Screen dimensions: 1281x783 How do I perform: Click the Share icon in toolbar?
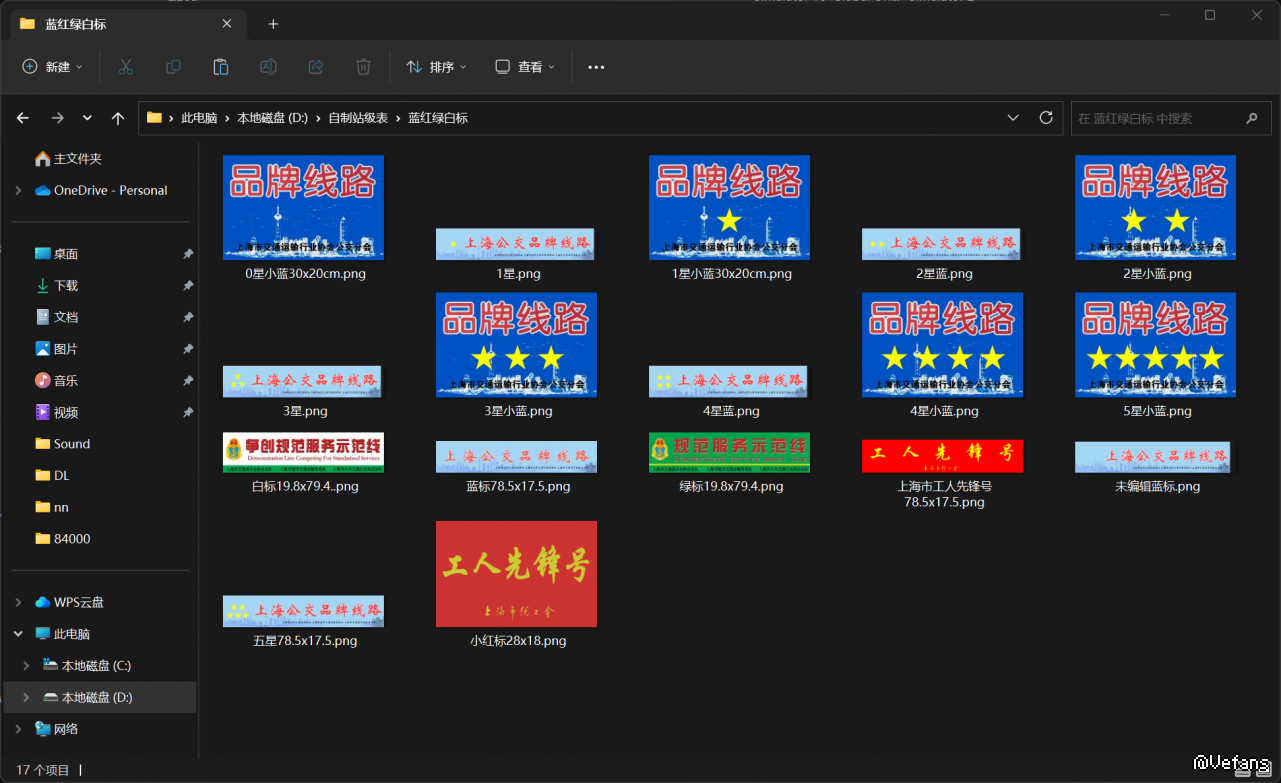coord(316,67)
